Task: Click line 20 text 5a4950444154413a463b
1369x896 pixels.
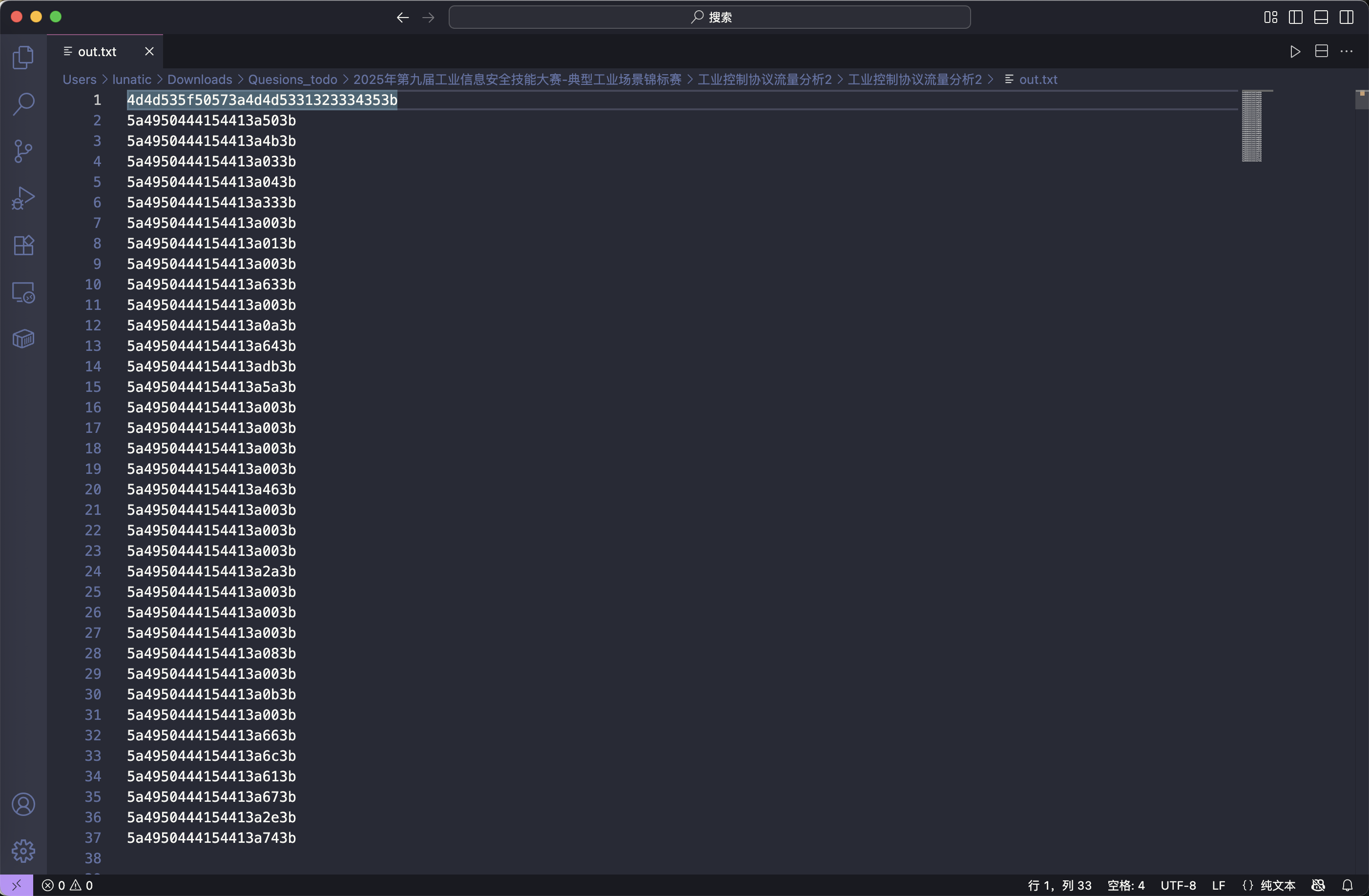Action: click(x=211, y=489)
